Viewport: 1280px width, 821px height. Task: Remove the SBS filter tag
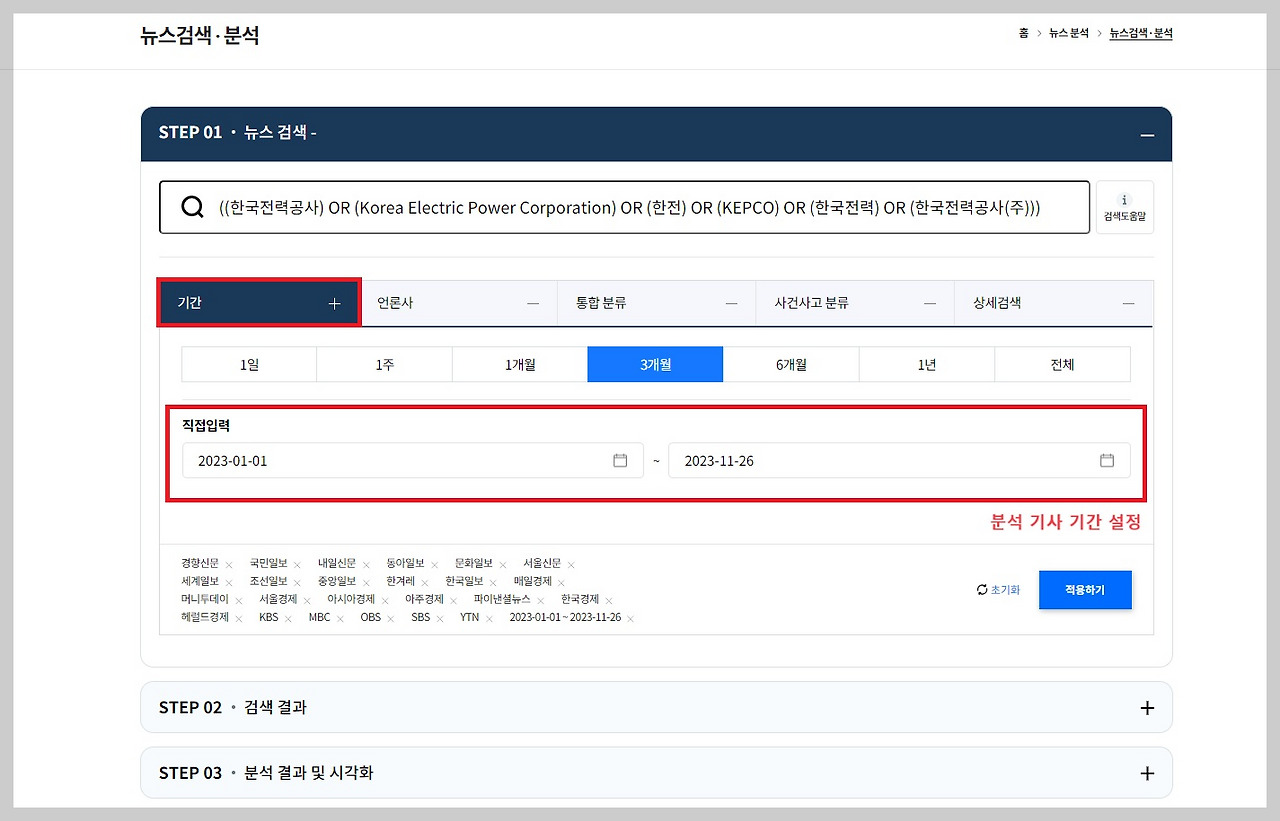point(440,619)
